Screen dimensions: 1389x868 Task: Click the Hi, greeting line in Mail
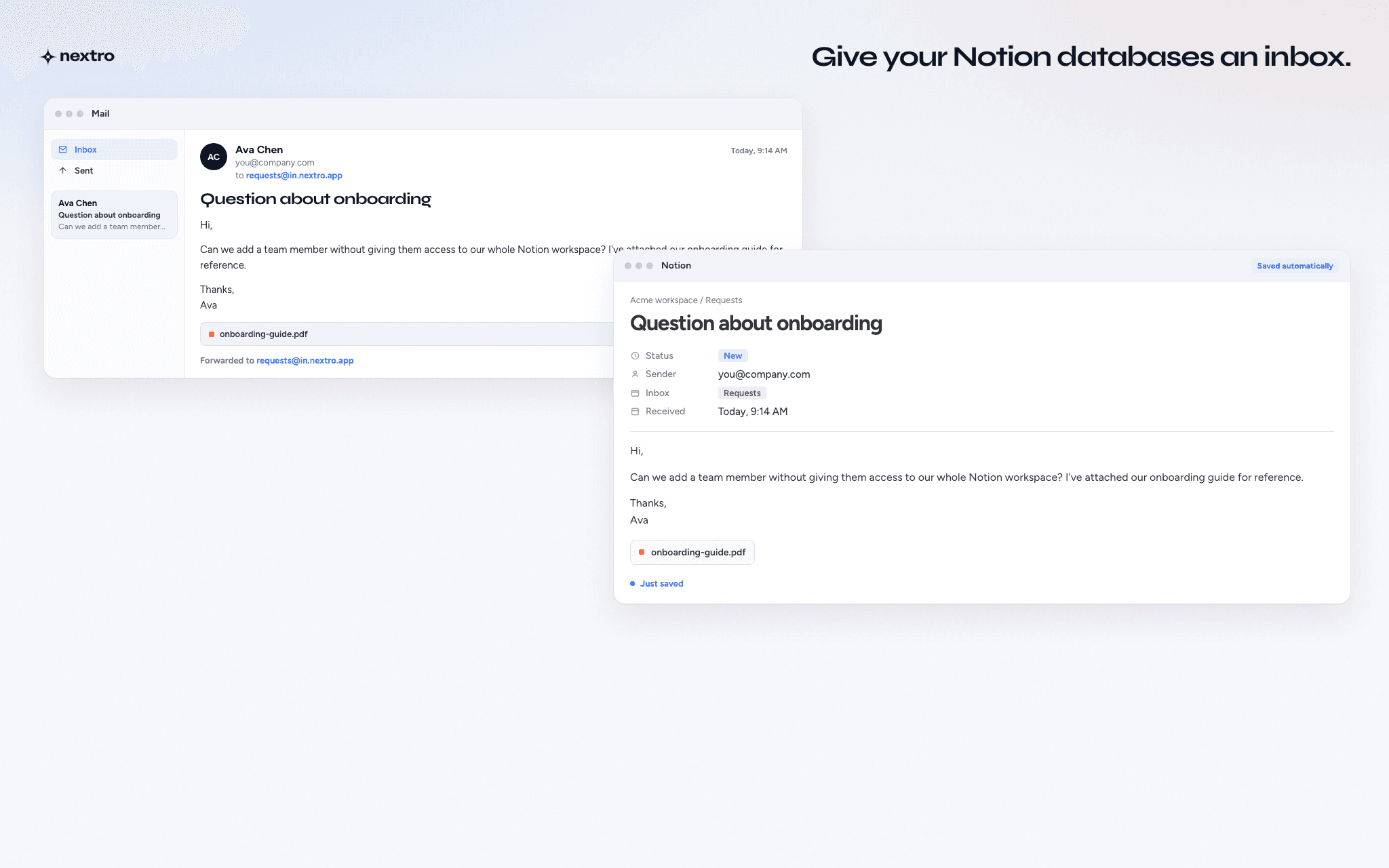click(x=206, y=225)
